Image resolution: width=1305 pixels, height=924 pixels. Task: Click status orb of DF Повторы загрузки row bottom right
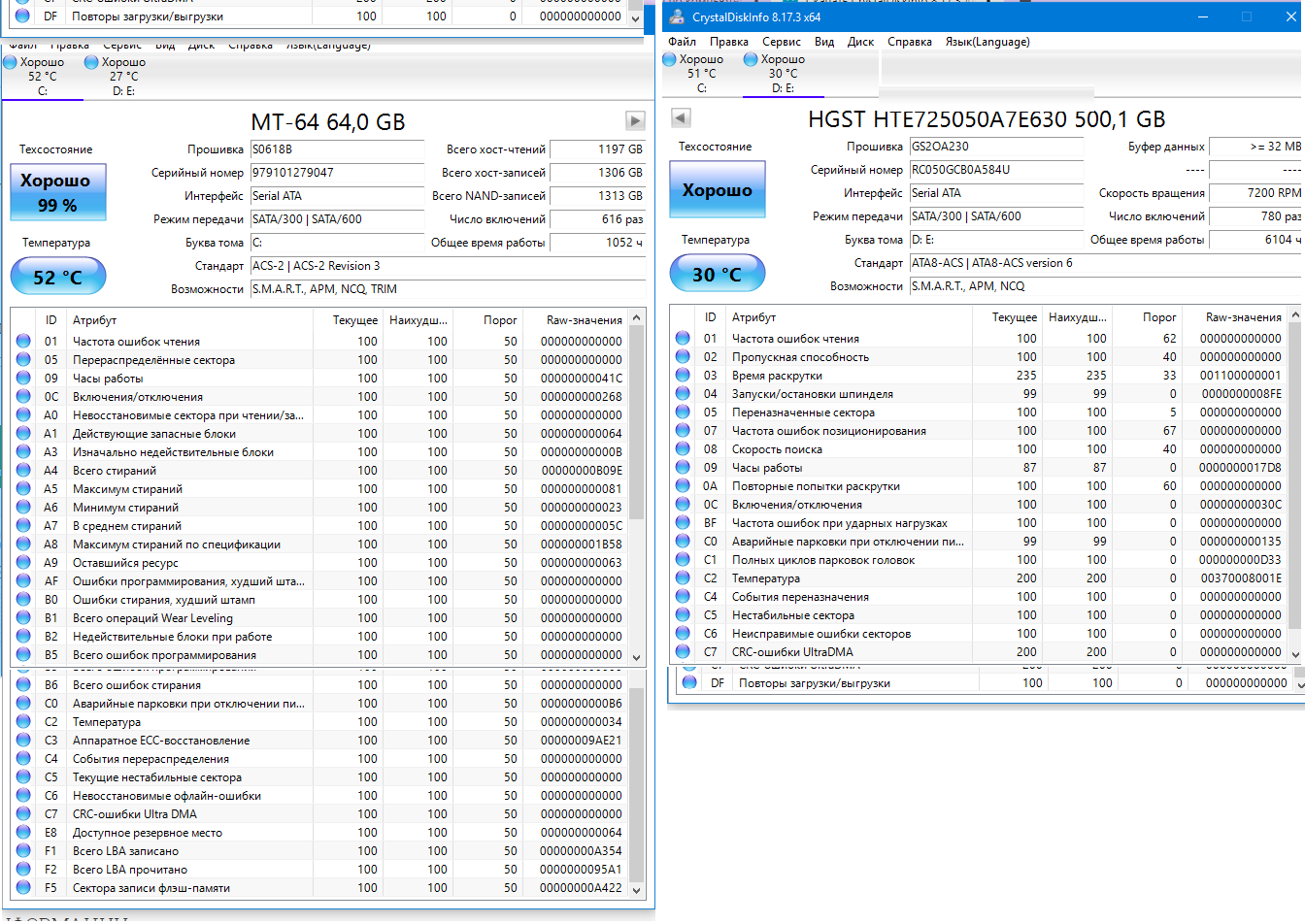(x=689, y=682)
